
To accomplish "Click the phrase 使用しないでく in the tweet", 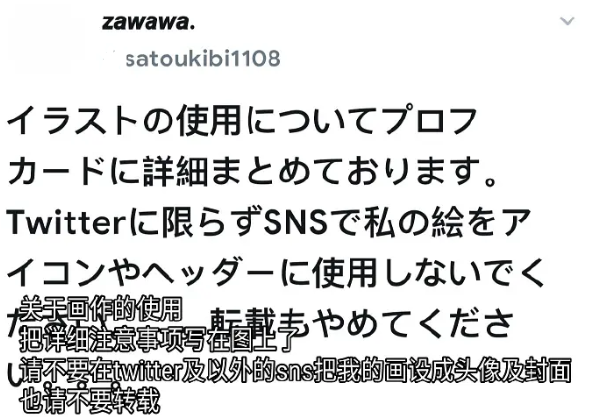I will pyautogui.click(x=428, y=273).
